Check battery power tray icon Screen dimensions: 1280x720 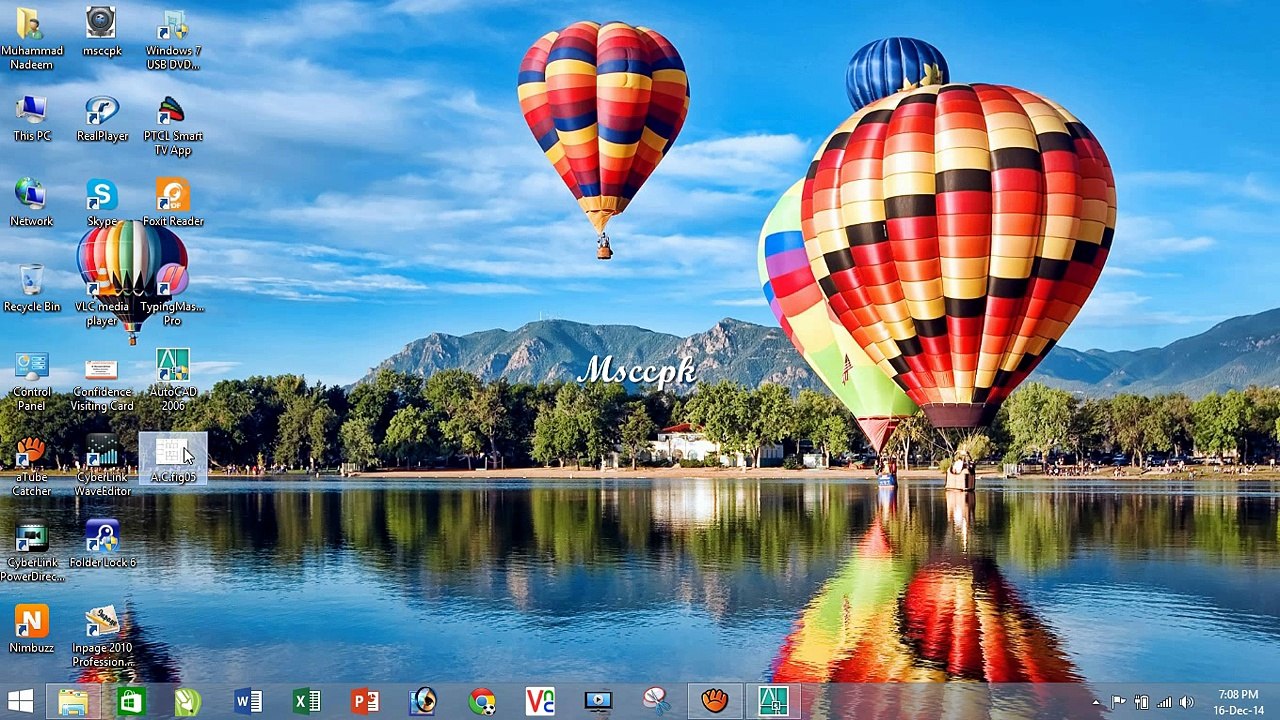click(1141, 702)
